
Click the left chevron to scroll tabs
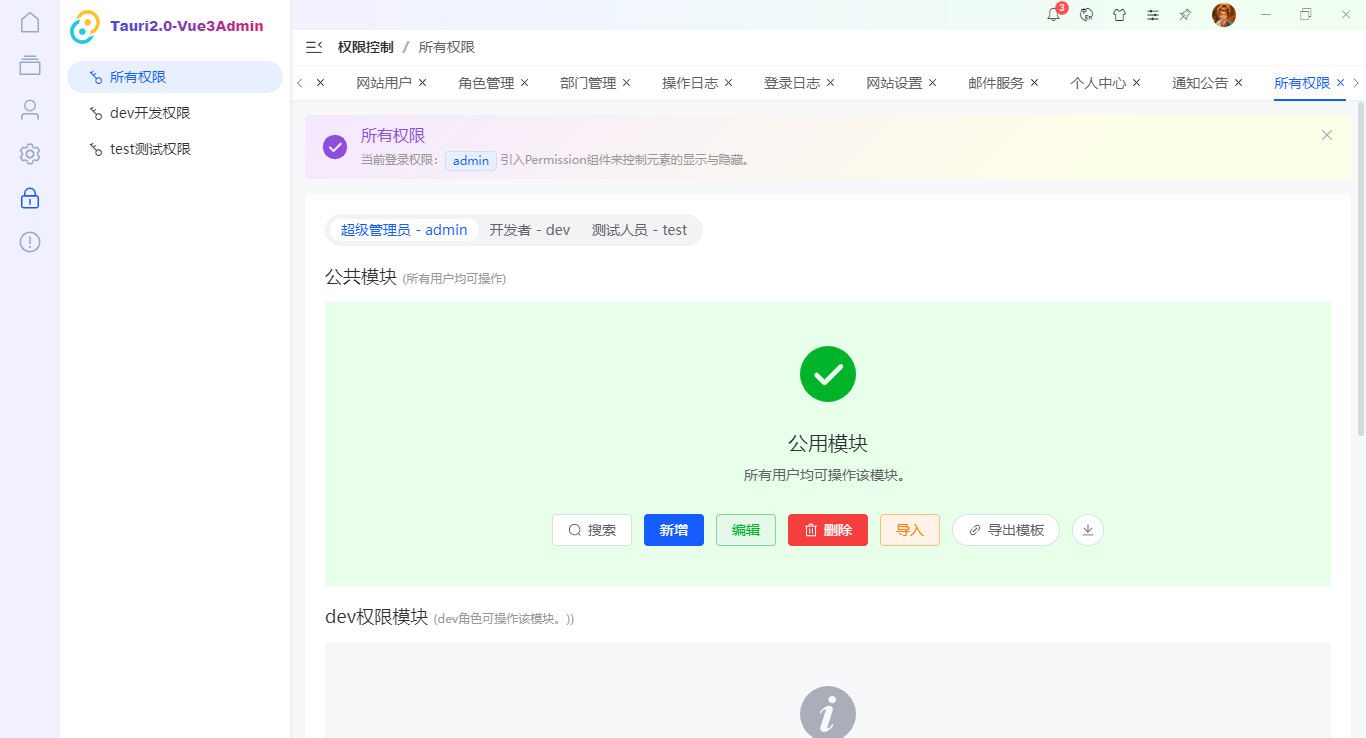(x=298, y=83)
